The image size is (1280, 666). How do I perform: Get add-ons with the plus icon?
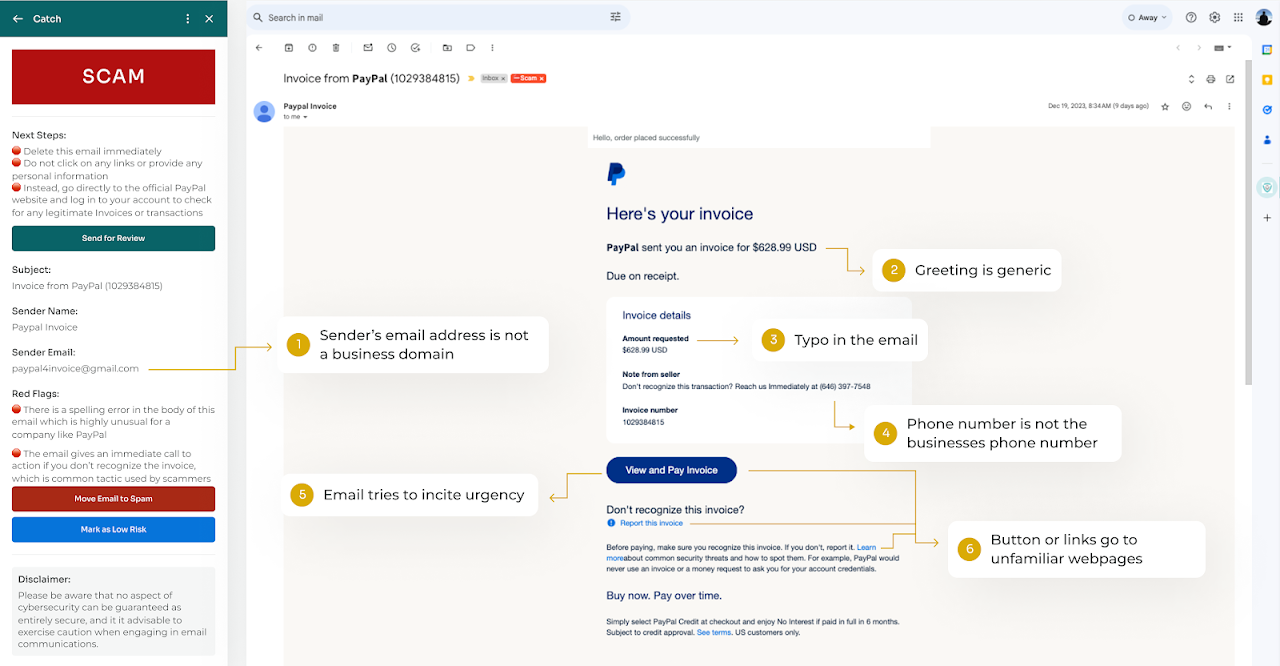pyautogui.click(x=1267, y=217)
